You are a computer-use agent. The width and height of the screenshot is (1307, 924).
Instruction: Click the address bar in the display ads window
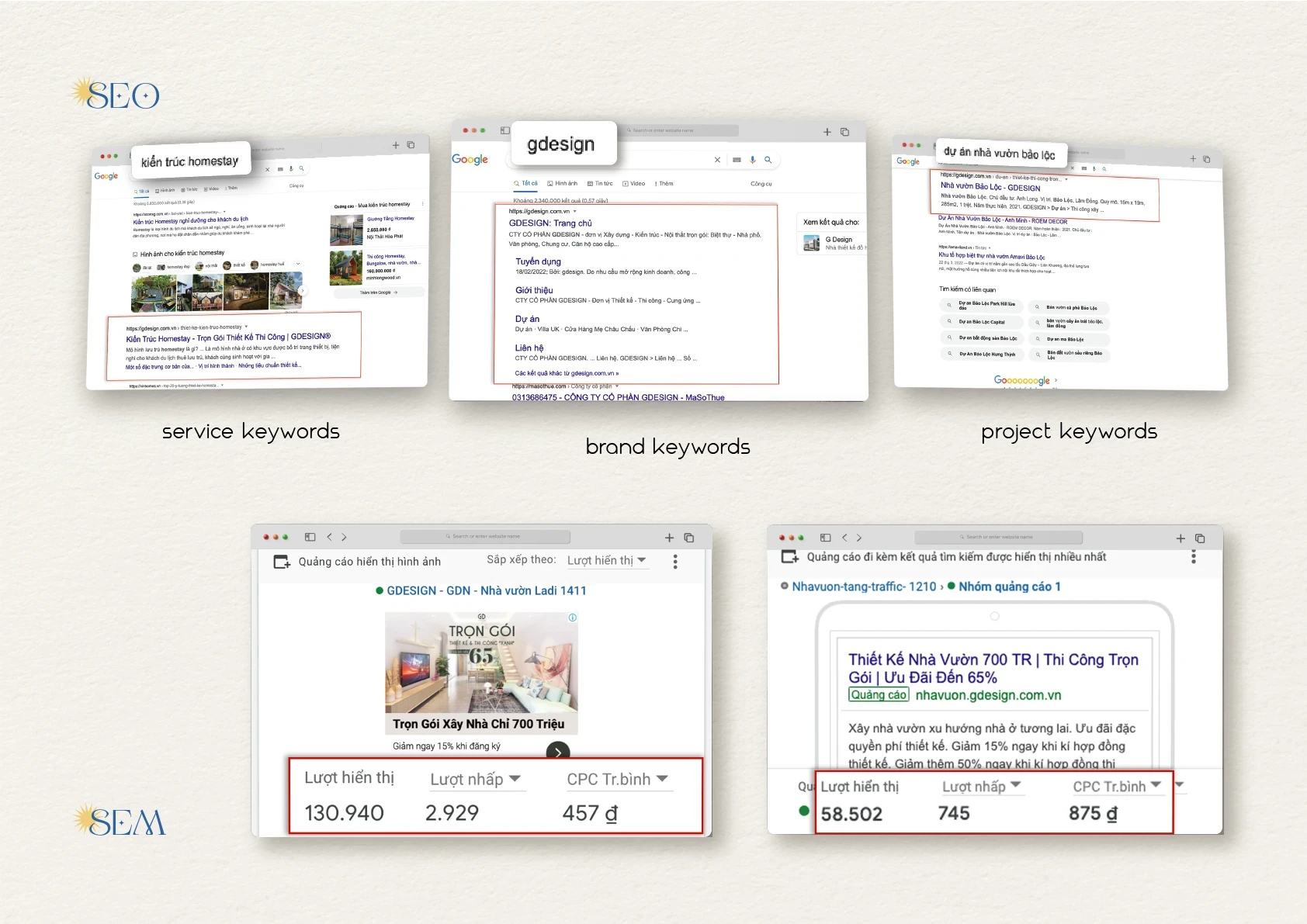pos(485,536)
